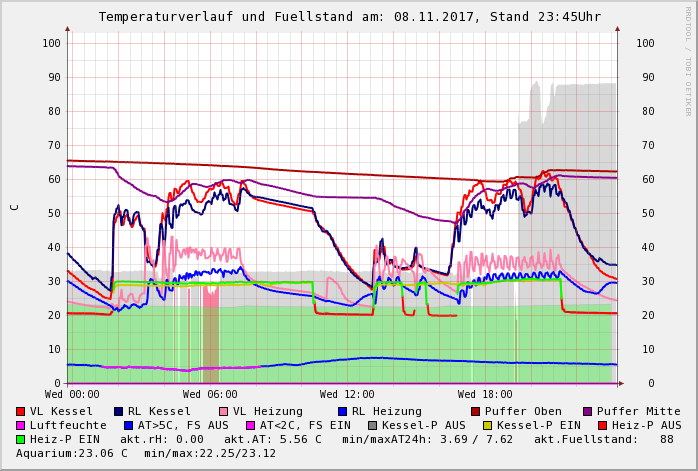Select the blue RL Heizung legend swatch
Screen dimensions: 698x471
coord(342,411)
